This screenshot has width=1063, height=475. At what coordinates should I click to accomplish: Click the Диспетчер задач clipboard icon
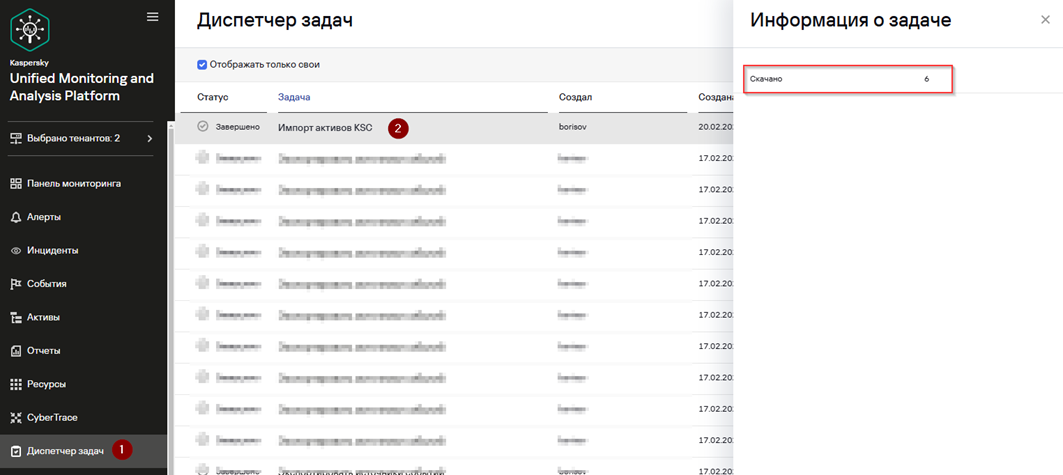pyautogui.click(x=17, y=451)
